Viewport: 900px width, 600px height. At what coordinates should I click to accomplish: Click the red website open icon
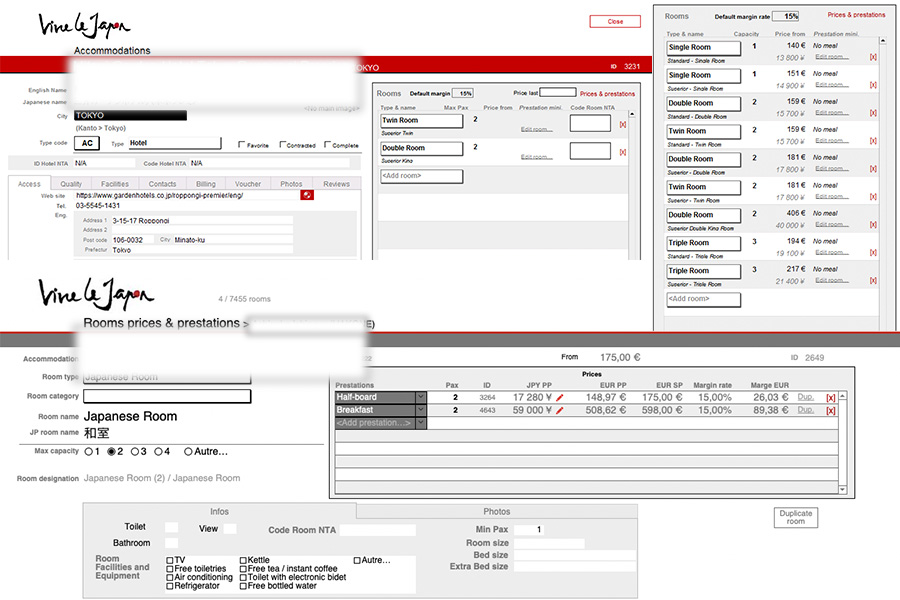coord(307,195)
